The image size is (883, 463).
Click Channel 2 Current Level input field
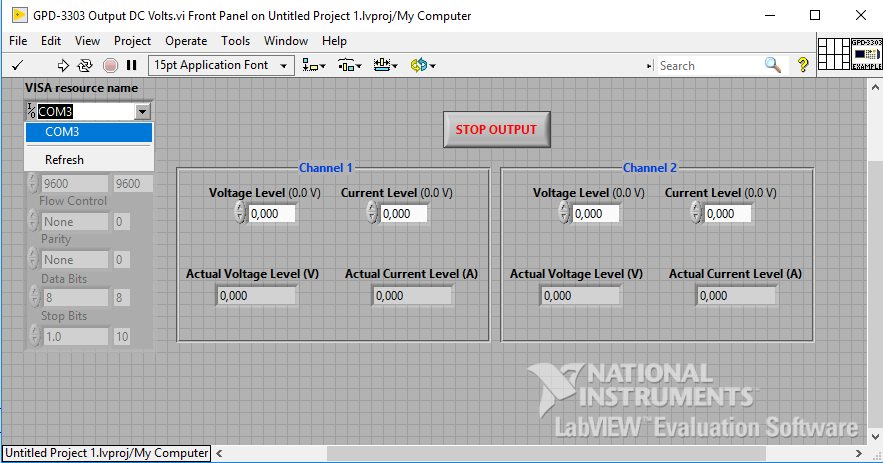(x=728, y=214)
